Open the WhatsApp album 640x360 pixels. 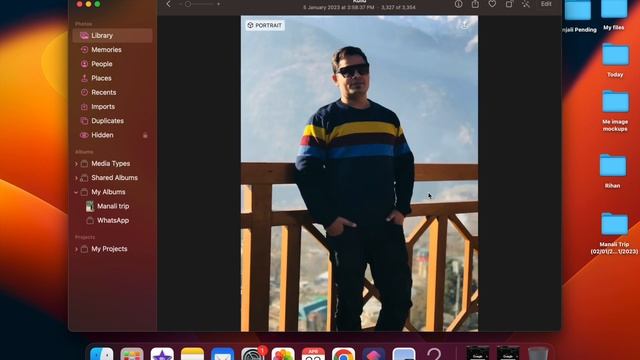click(x=112, y=220)
